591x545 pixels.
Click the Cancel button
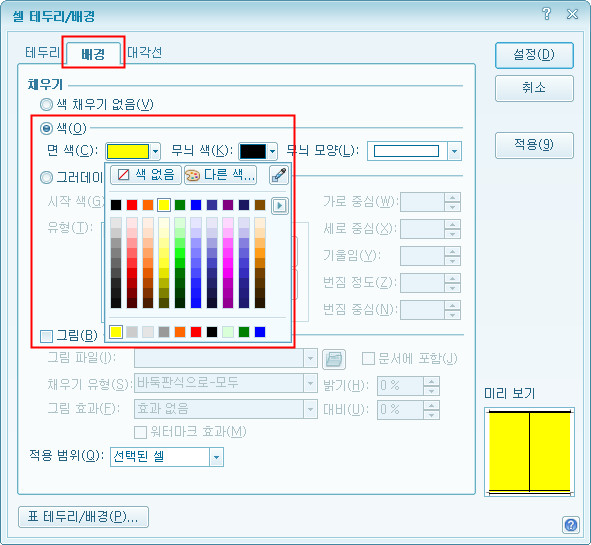[534, 89]
